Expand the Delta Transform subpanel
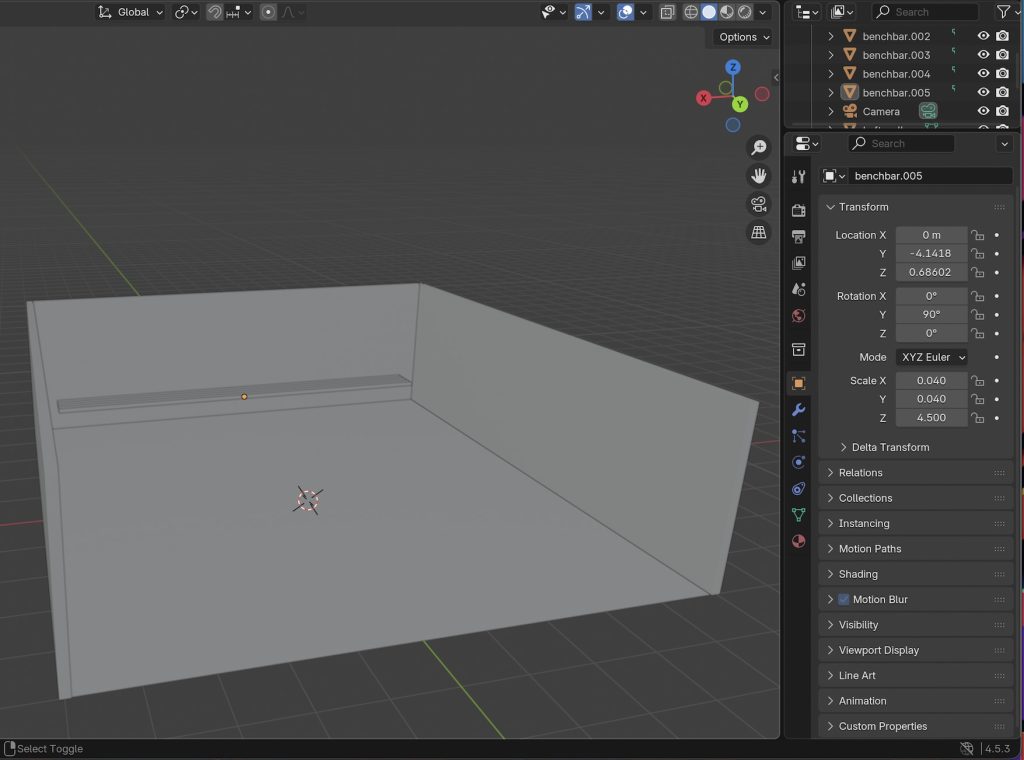 tap(889, 447)
